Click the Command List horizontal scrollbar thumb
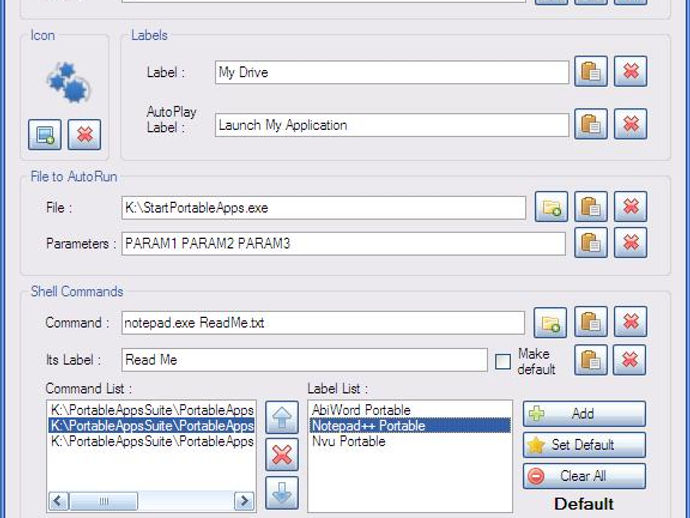 click(104, 501)
